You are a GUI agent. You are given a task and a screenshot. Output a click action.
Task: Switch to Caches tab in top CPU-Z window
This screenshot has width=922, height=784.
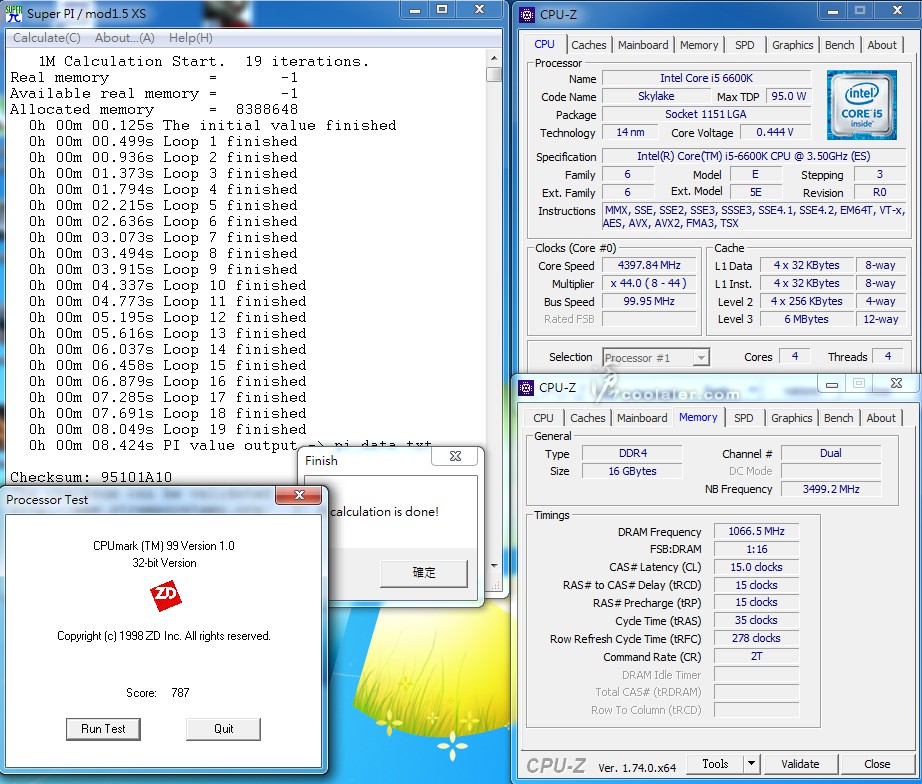point(589,45)
